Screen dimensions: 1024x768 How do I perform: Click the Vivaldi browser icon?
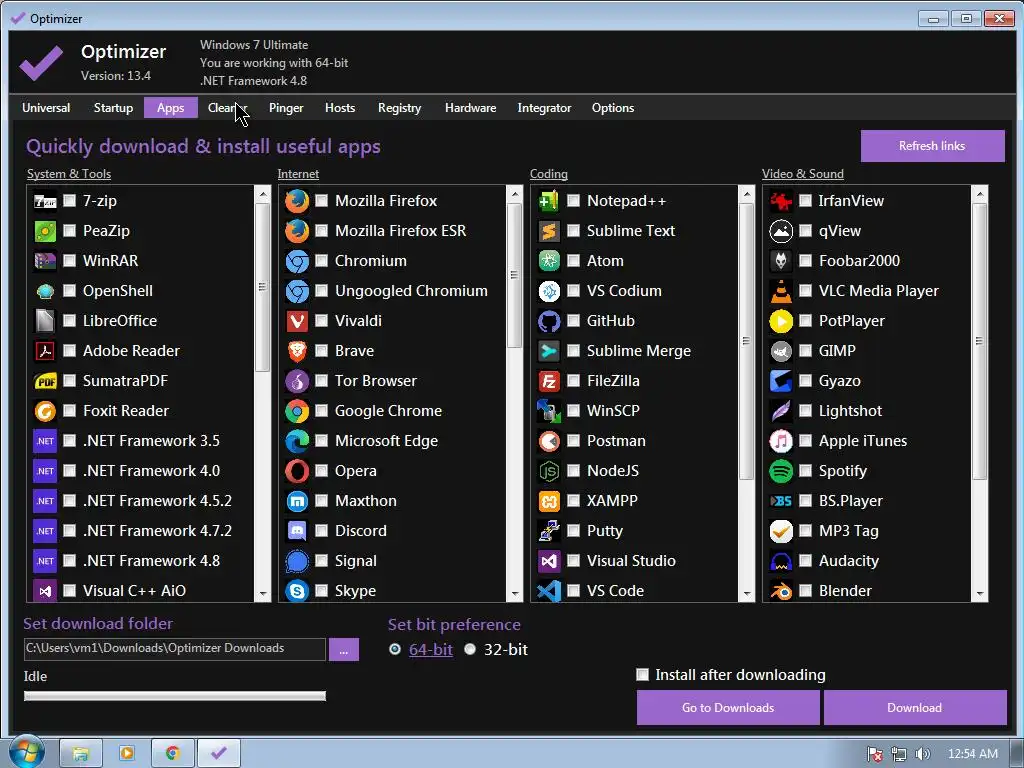[297, 321]
